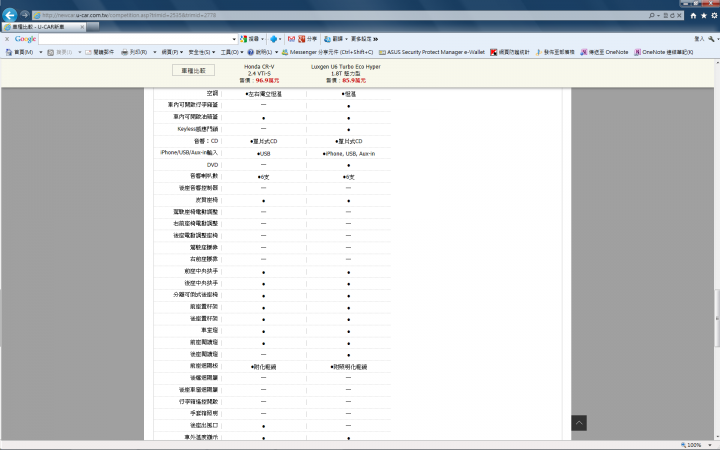Click the iPhone, USB, Aux-in cell
The image size is (720, 450).
[349, 154]
